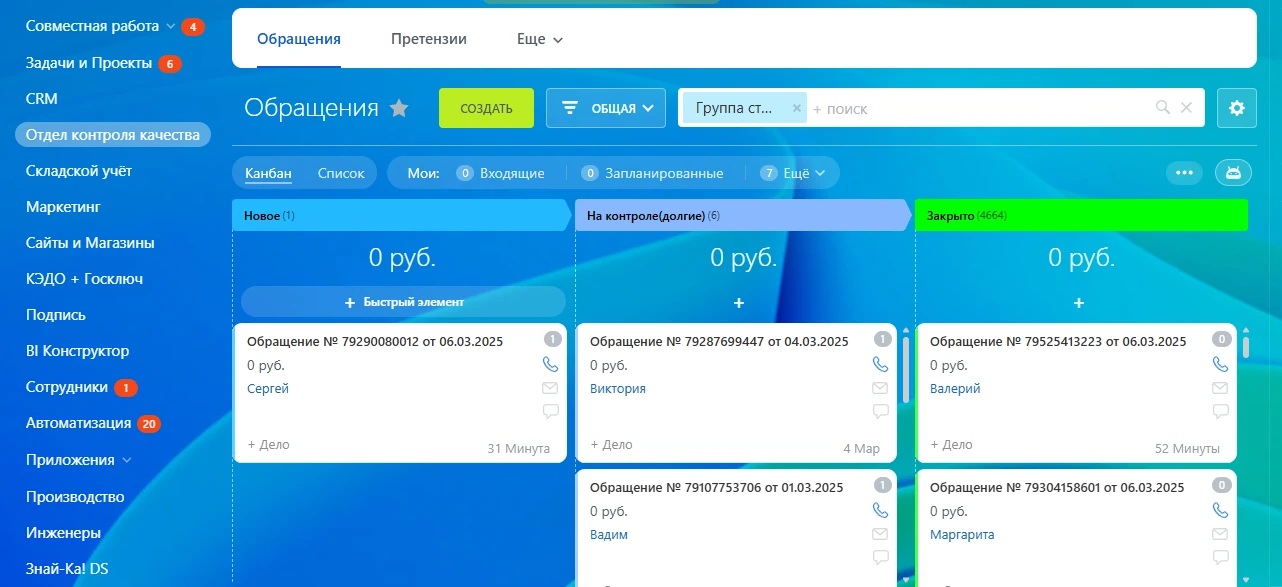This screenshot has height=587, width=1282.
Task: Add Обращения page to favorites with star
Action: click(x=399, y=108)
